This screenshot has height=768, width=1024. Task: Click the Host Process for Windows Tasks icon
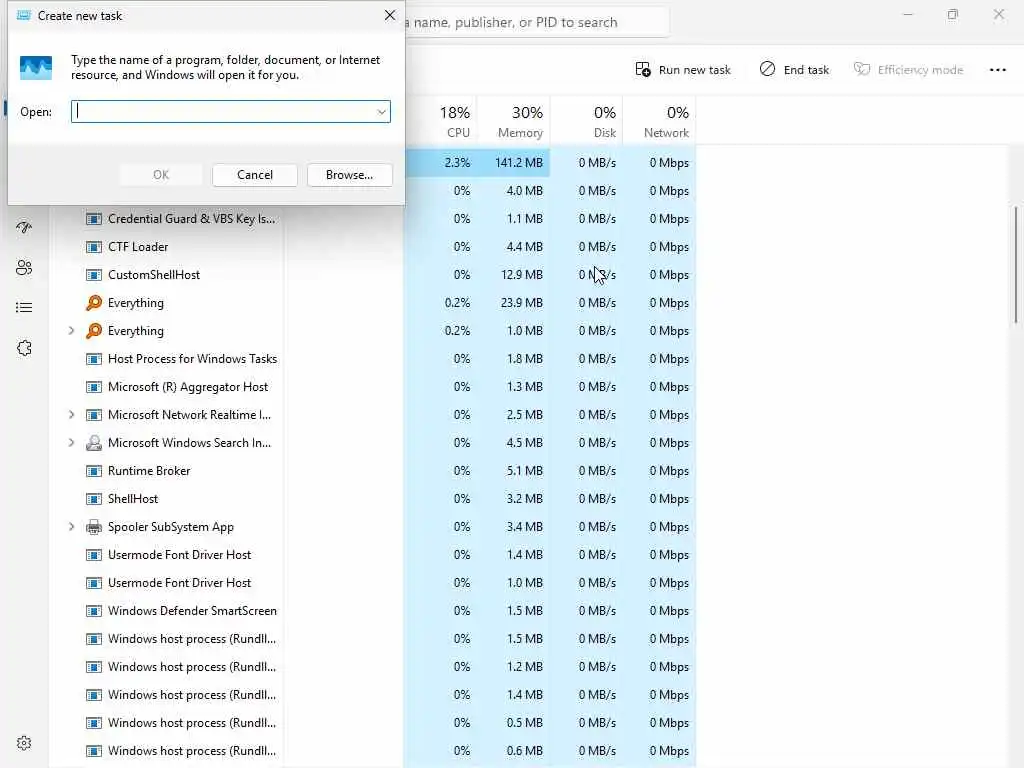pos(94,359)
